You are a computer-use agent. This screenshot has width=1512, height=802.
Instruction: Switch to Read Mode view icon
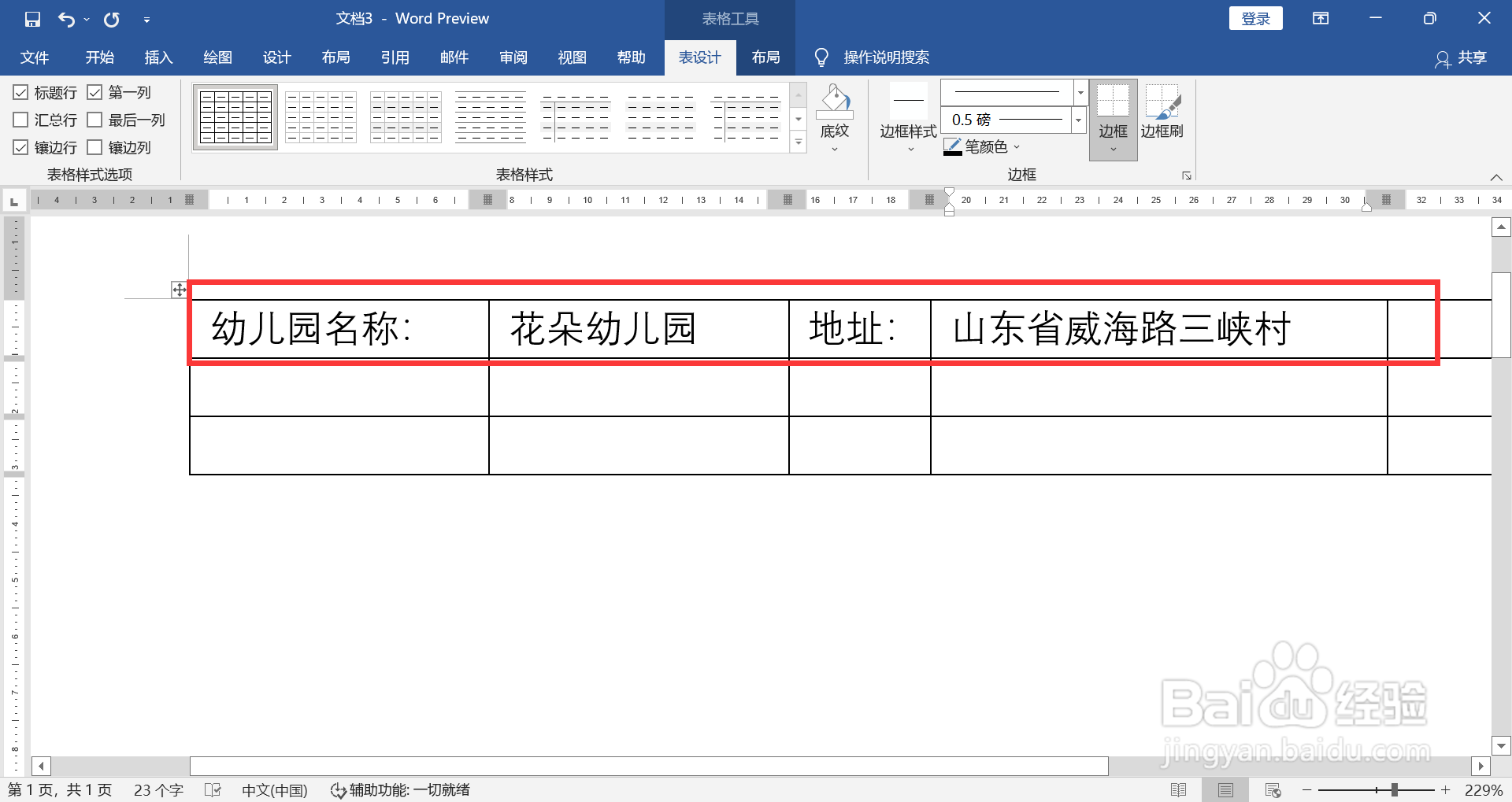1179,789
